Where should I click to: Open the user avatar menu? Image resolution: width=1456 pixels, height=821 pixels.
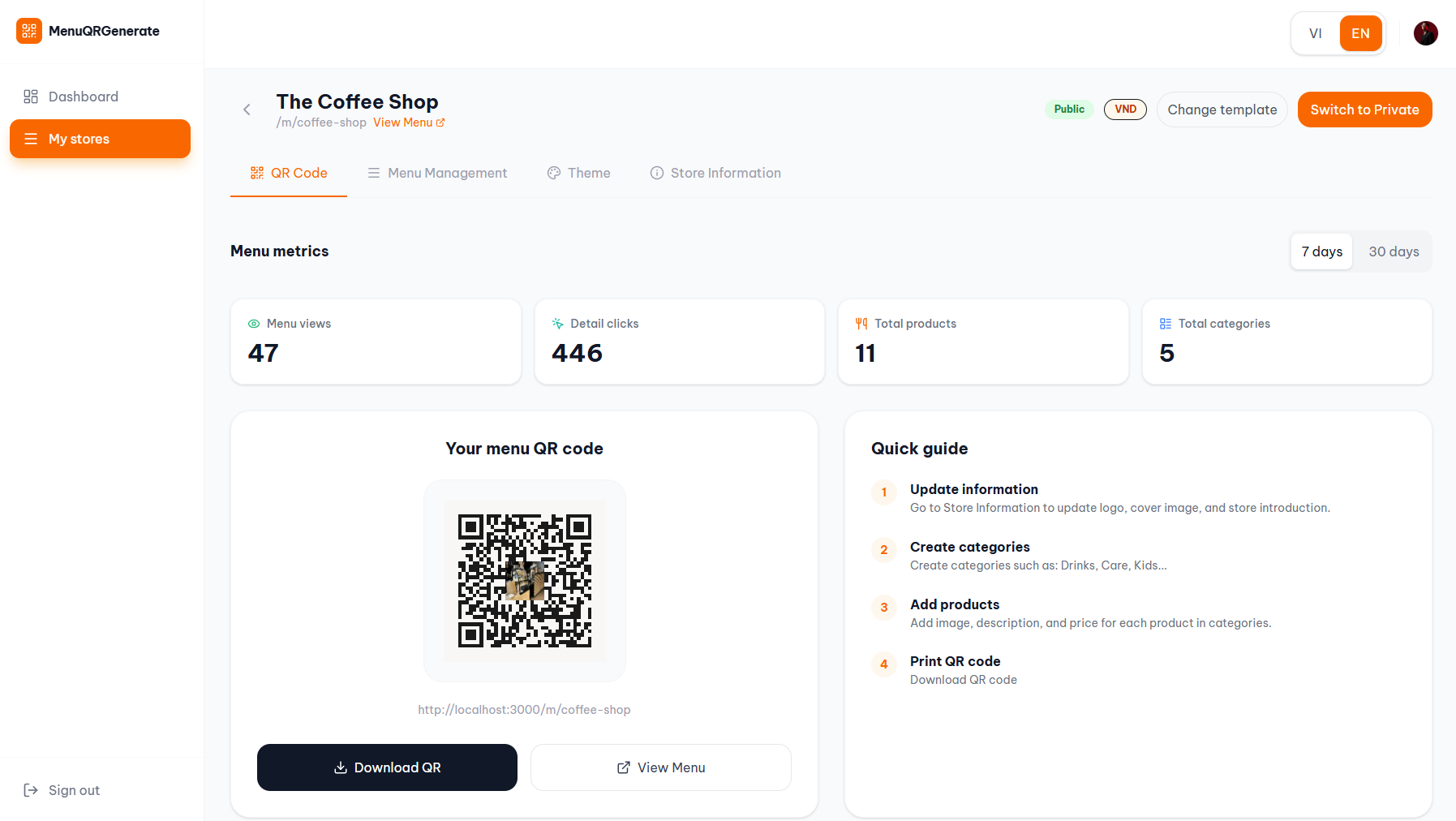[x=1425, y=33]
